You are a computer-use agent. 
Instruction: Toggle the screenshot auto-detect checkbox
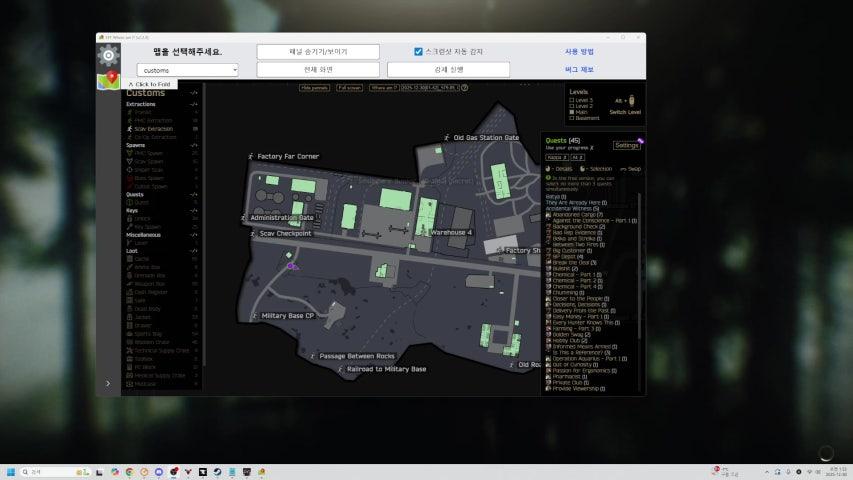pyautogui.click(x=419, y=51)
